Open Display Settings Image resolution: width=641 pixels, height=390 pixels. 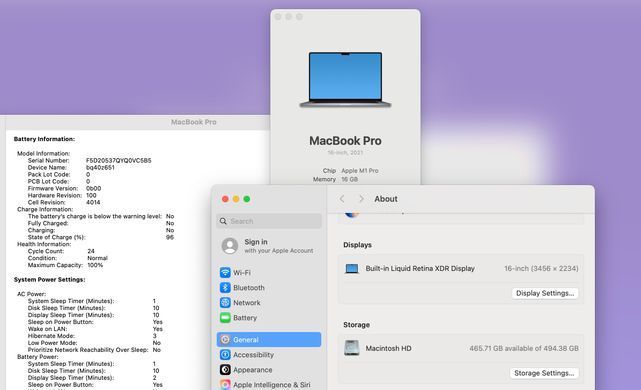pos(545,293)
